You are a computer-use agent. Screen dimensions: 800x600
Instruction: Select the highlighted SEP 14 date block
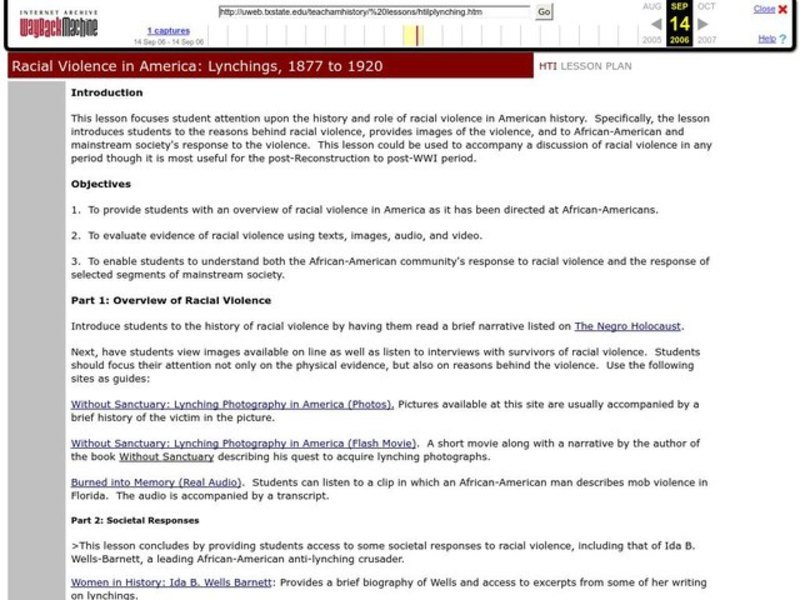point(681,21)
